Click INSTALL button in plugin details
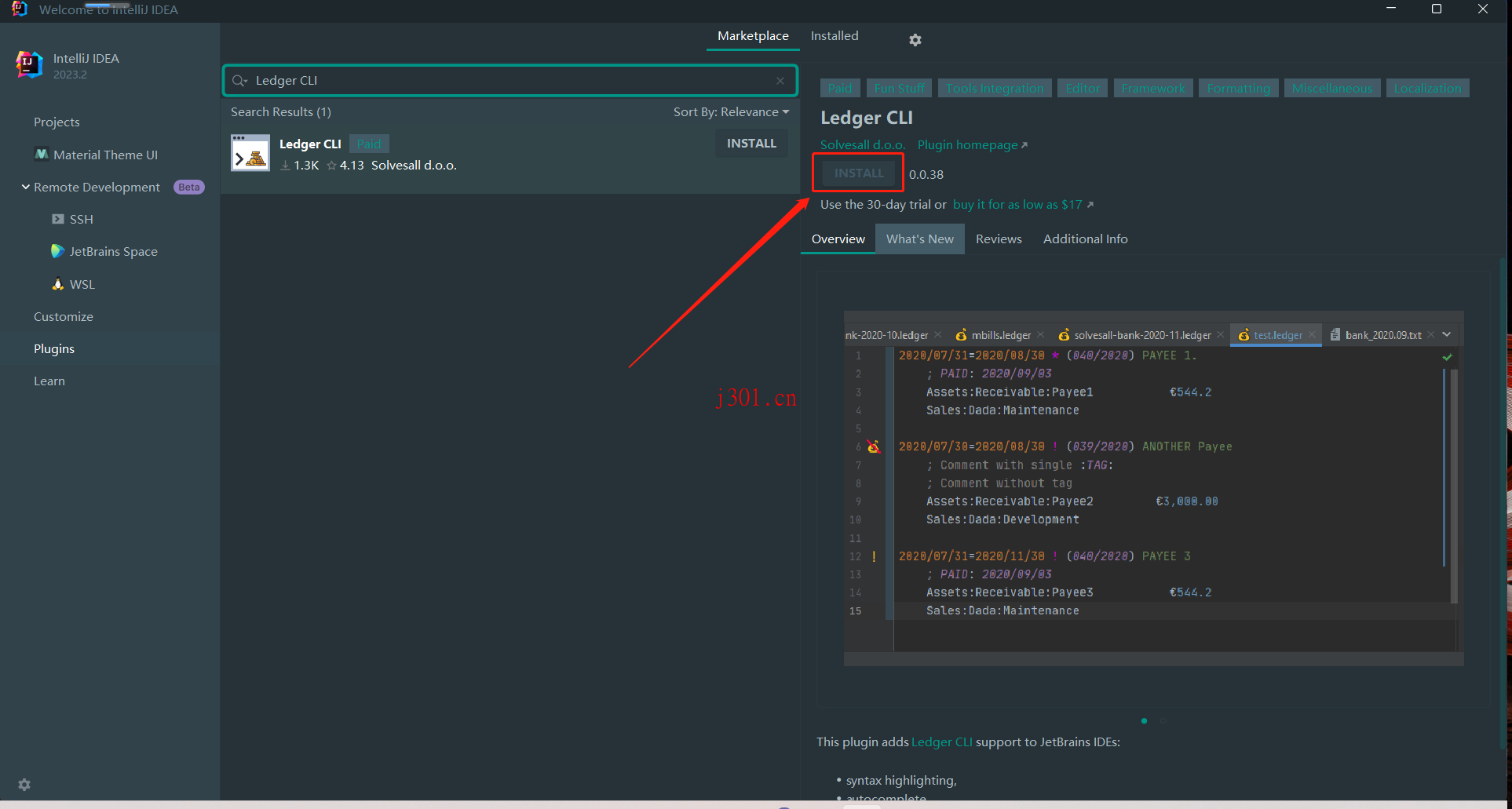The image size is (1512, 809). pyautogui.click(x=859, y=173)
